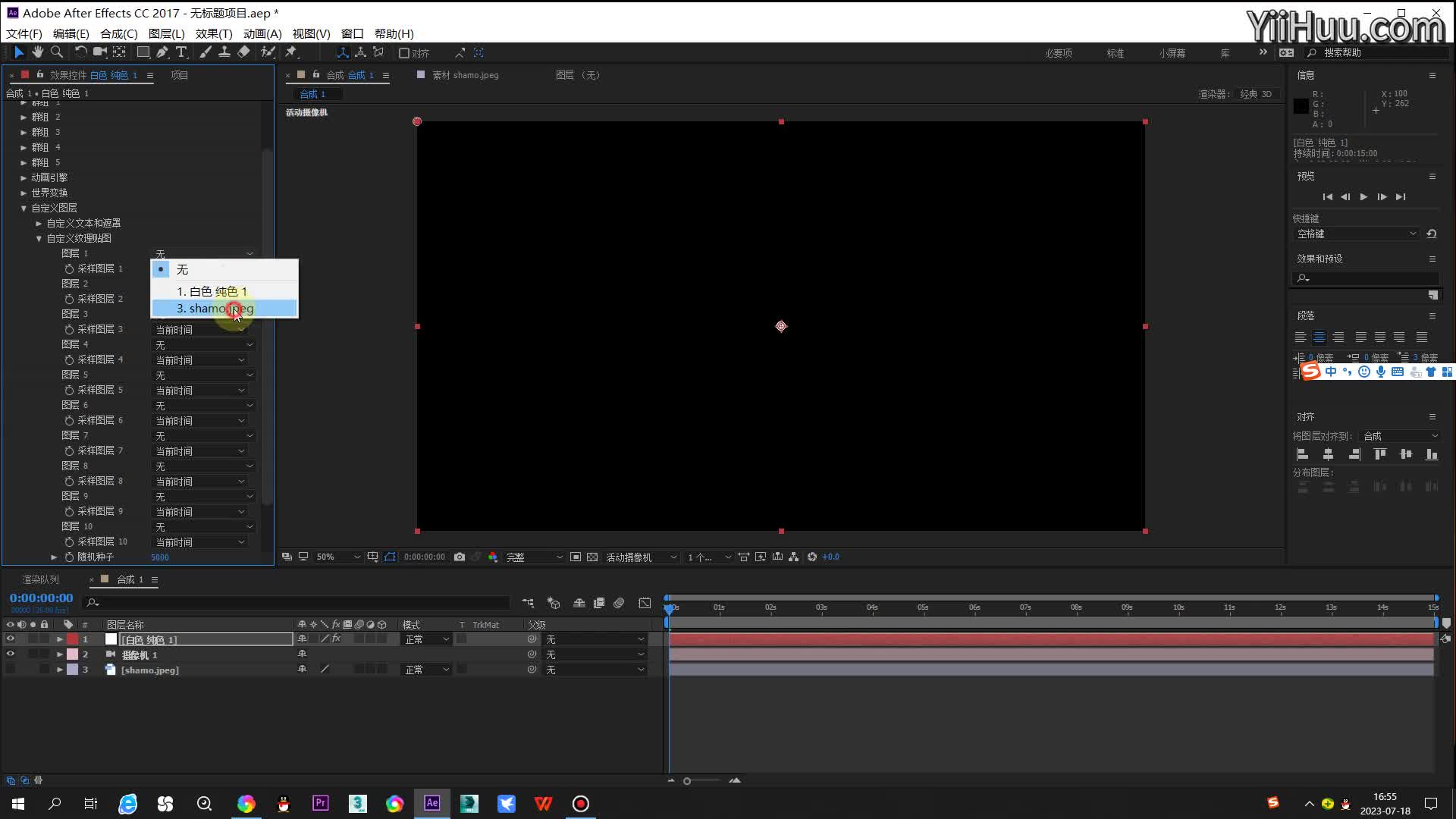Play the preview
The width and height of the screenshot is (1456, 819).
pyautogui.click(x=1363, y=196)
